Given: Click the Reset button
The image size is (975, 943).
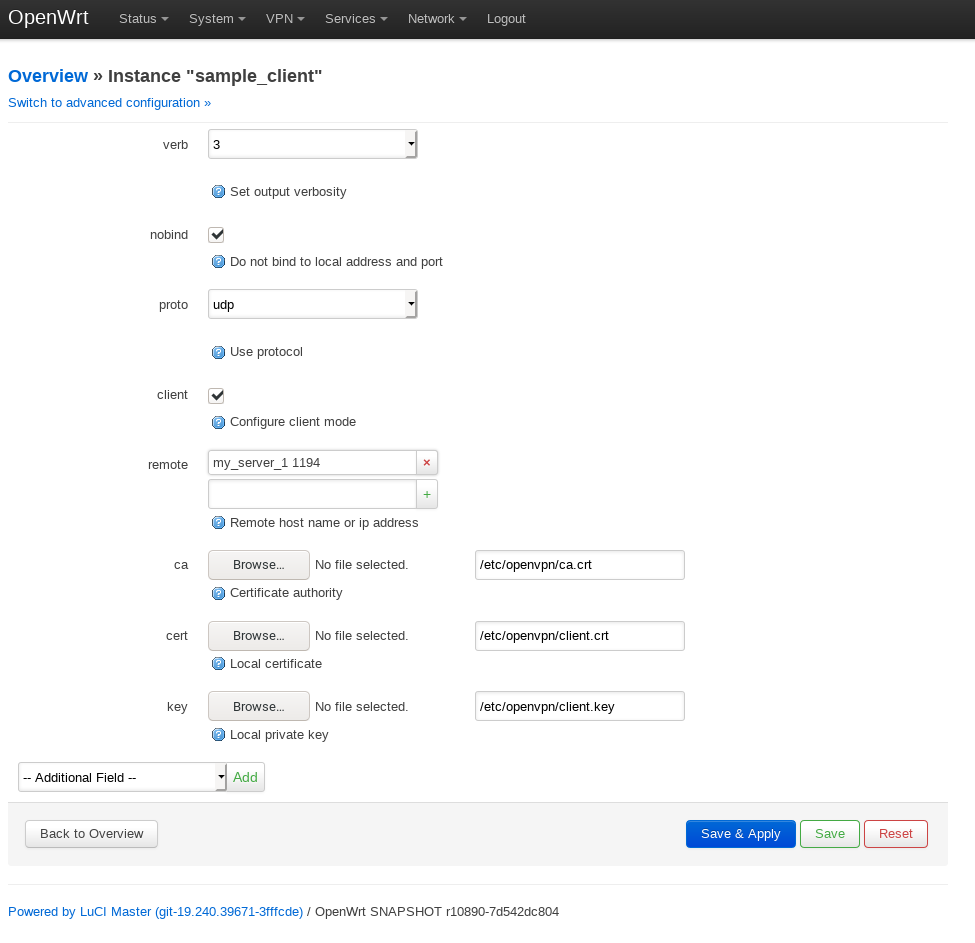Looking at the screenshot, I should (x=896, y=834).
